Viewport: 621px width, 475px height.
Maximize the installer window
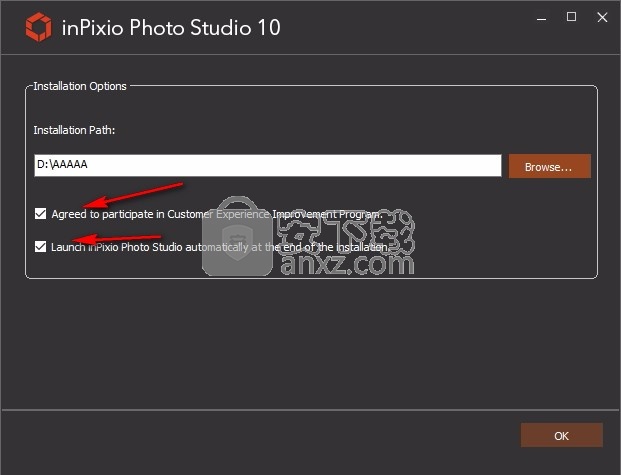pos(571,17)
